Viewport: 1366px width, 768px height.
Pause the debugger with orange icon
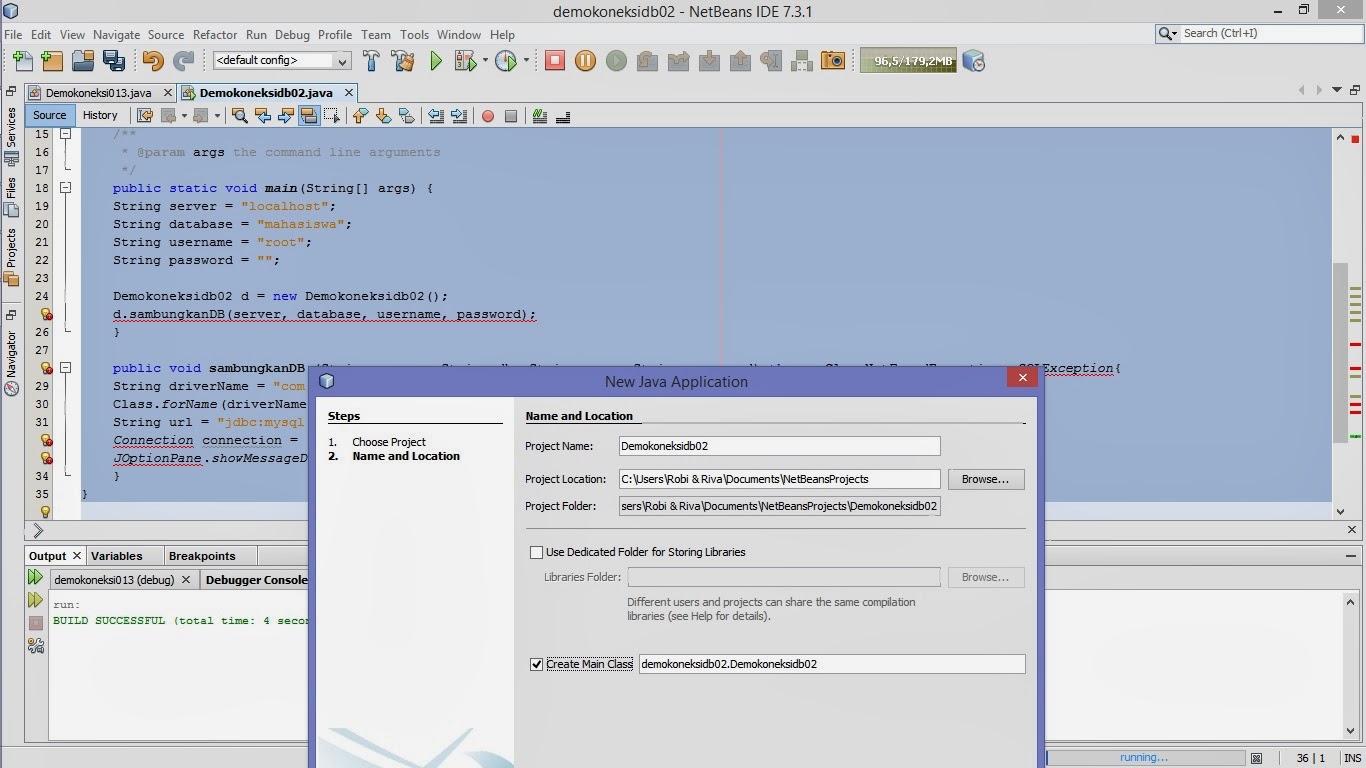tap(586, 60)
